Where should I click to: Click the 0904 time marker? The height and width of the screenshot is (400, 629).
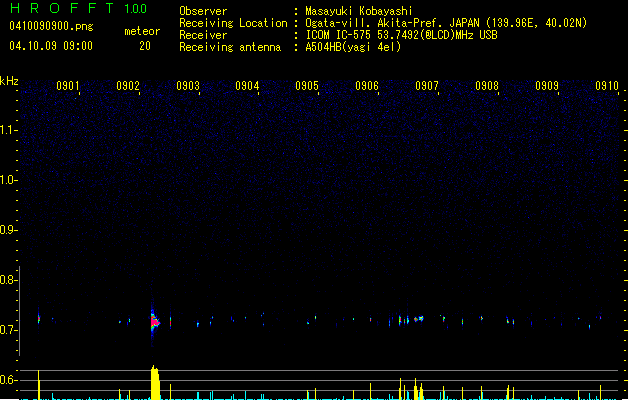point(247,86)
